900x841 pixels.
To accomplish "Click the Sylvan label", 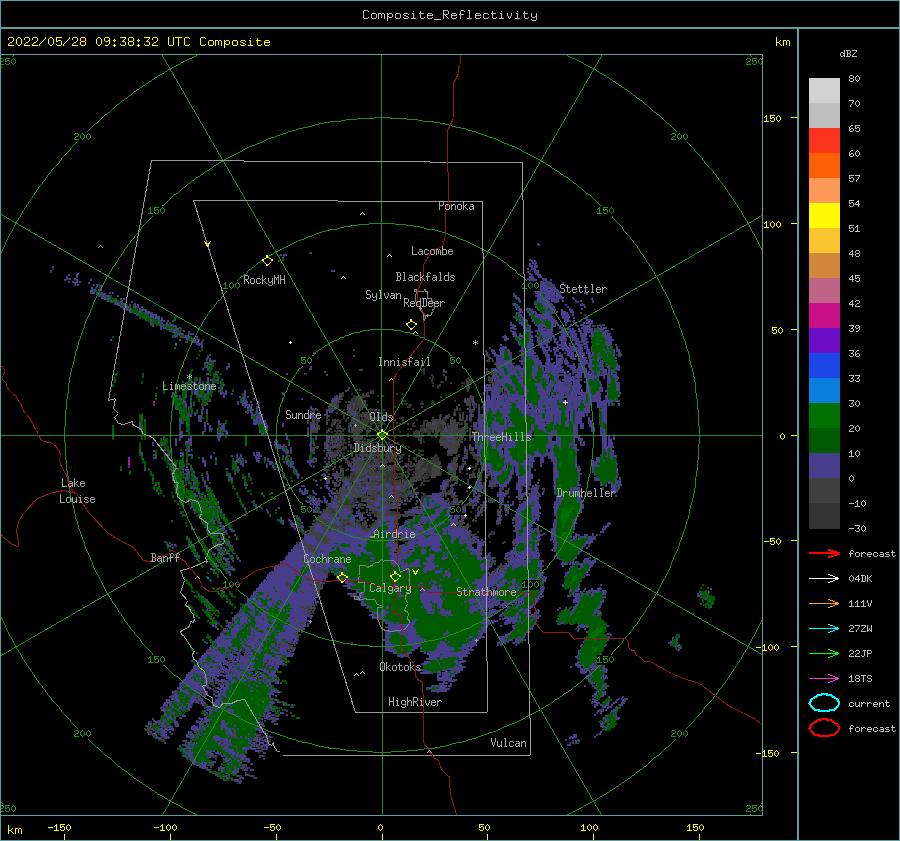I will tap(383, 295).
